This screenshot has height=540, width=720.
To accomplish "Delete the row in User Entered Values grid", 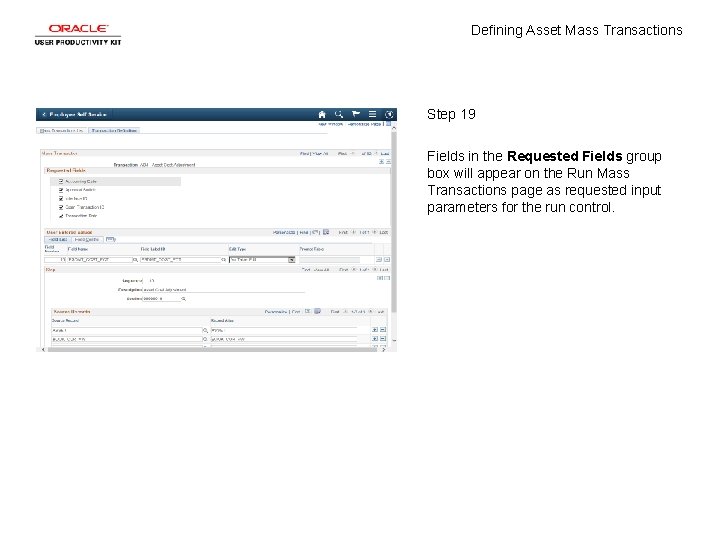I will pyautogui.click(x=387, y=260).
